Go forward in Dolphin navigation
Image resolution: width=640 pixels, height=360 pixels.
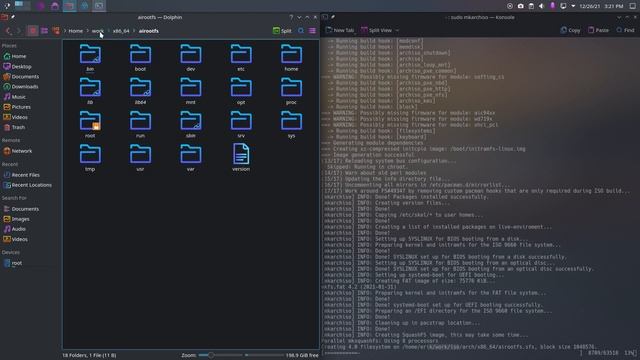pyautogui.click(x=18, y=31)
